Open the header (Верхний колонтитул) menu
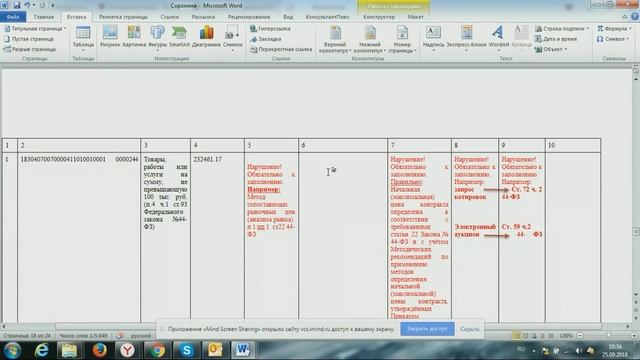This screenshot has height=360, width=640. [335, 39]
